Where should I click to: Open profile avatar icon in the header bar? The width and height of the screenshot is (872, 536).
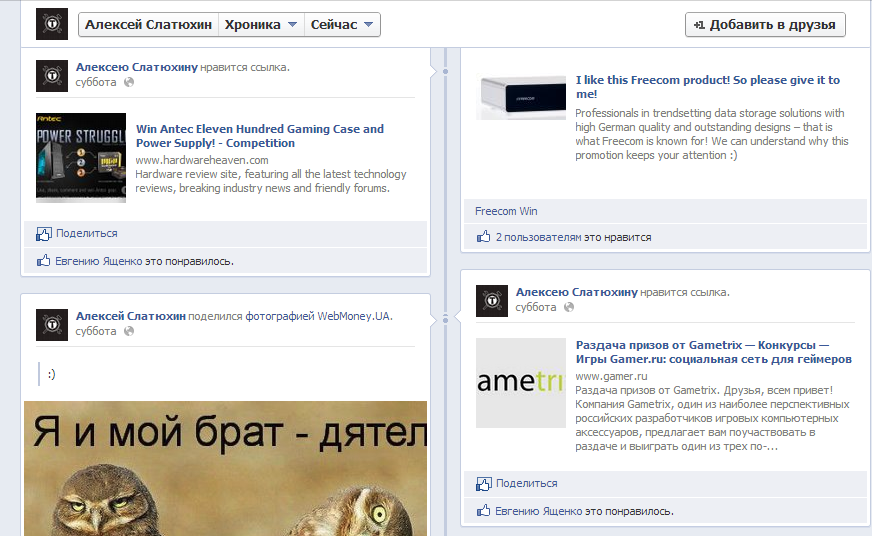click(x=52, y=24)
